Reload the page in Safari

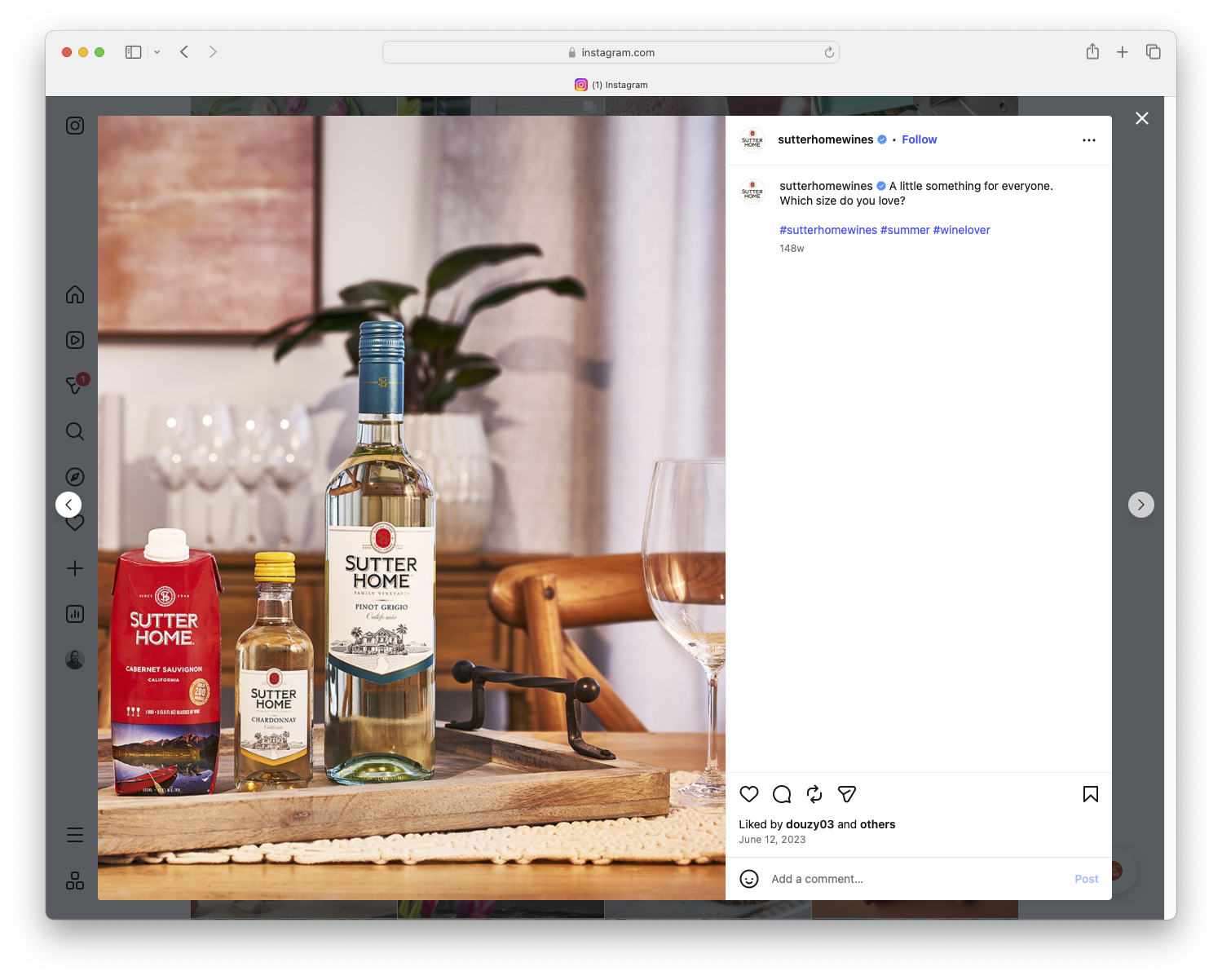(x=829, y=52)
